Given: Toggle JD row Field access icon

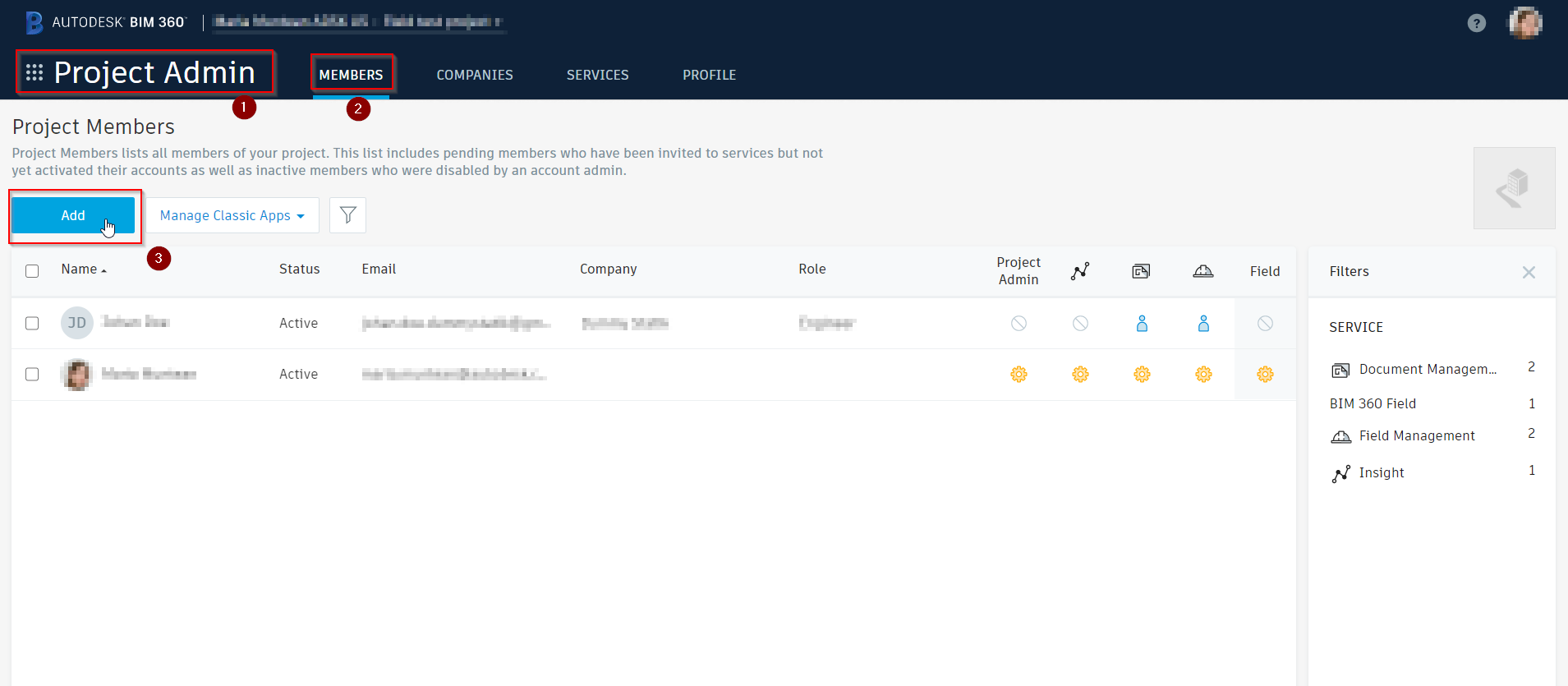Looking at the screenshot, I should 1265,324.
